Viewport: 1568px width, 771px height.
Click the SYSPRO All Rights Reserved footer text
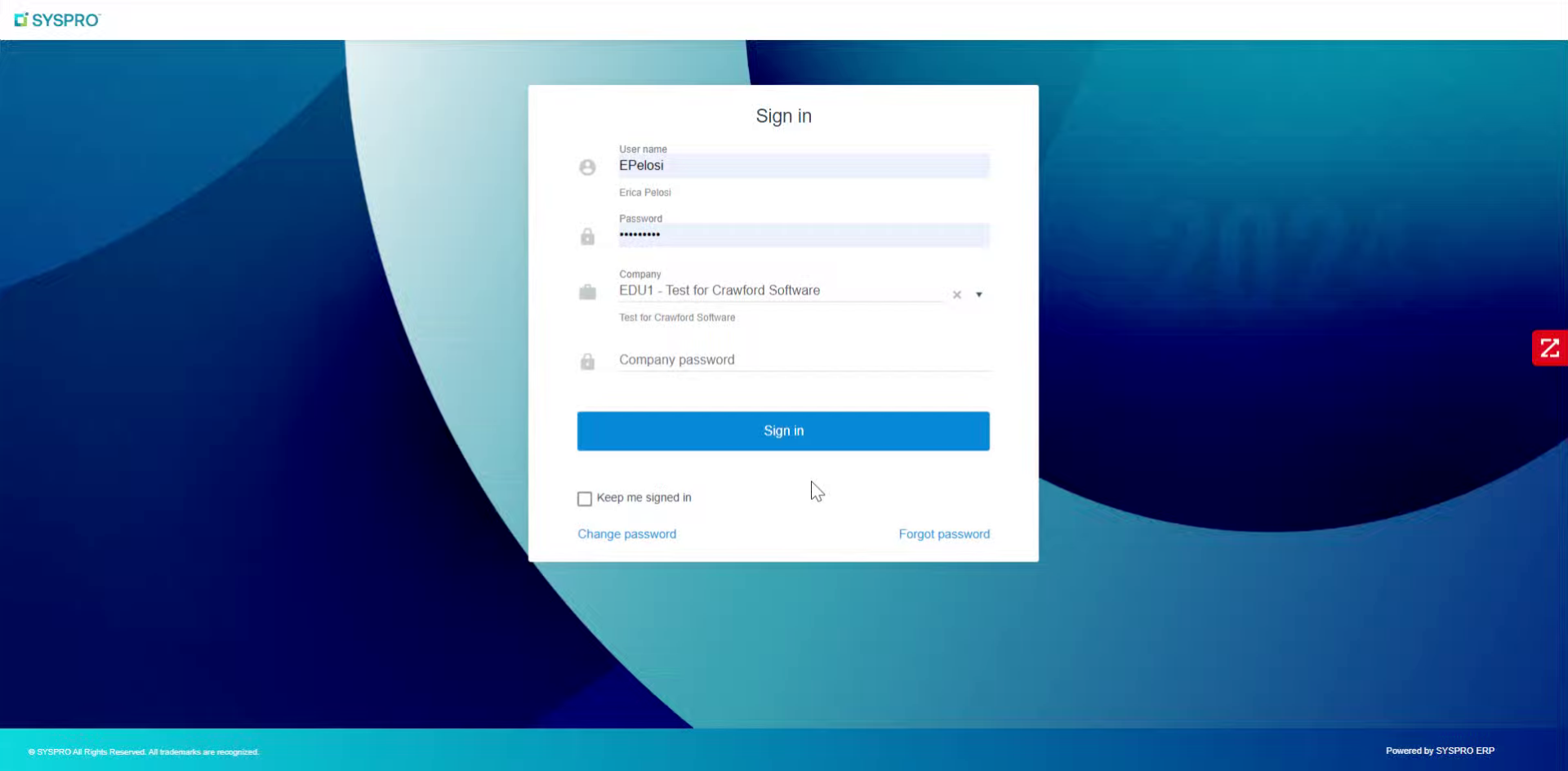(144, 752)
